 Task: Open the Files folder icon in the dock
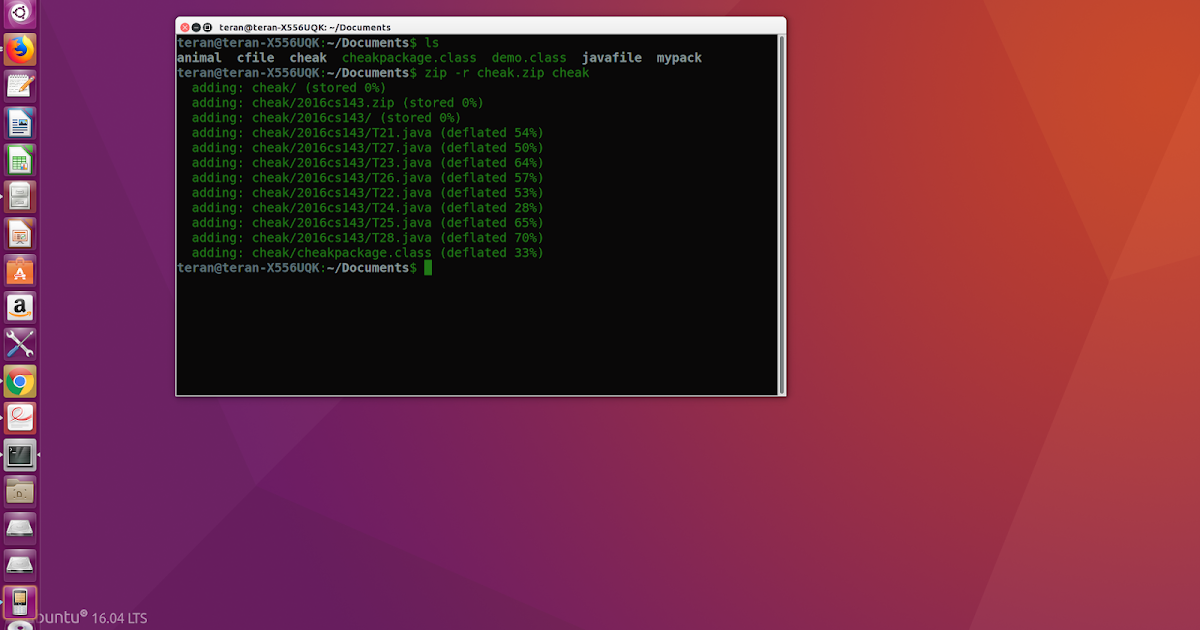tap(20, 491)
